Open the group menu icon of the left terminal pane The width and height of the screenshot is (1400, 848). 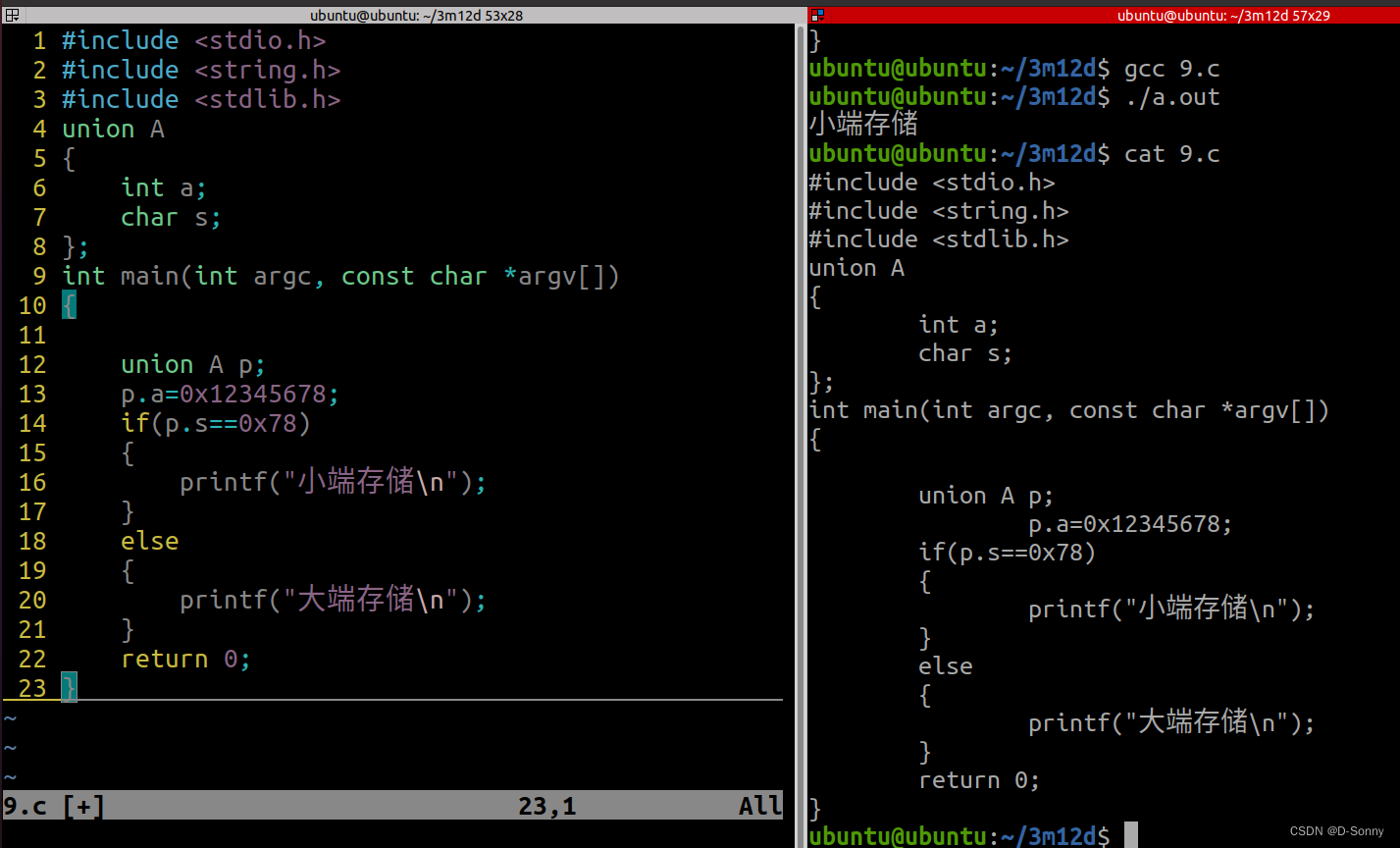tap(12, 15)
